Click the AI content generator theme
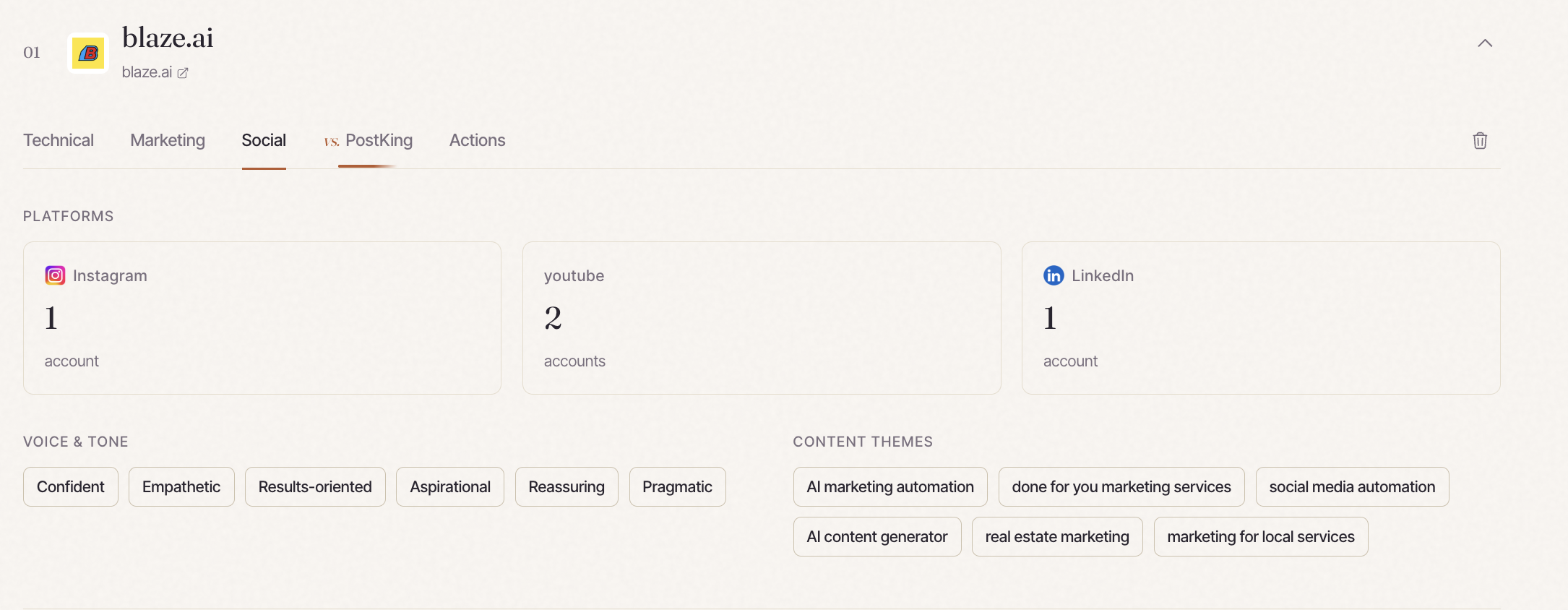Viewport: 1568px width, 610px height. (x=877, y=537)
